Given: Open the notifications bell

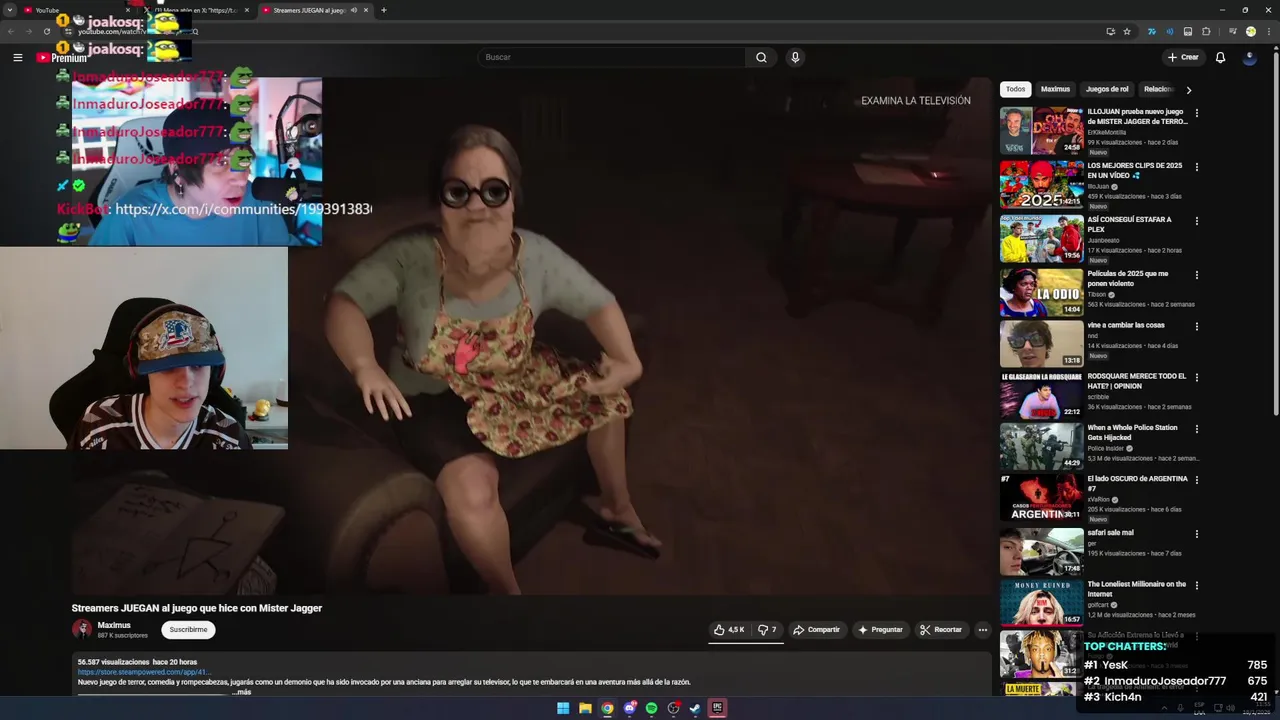Looking at the screenshot, I should 1220,57.
